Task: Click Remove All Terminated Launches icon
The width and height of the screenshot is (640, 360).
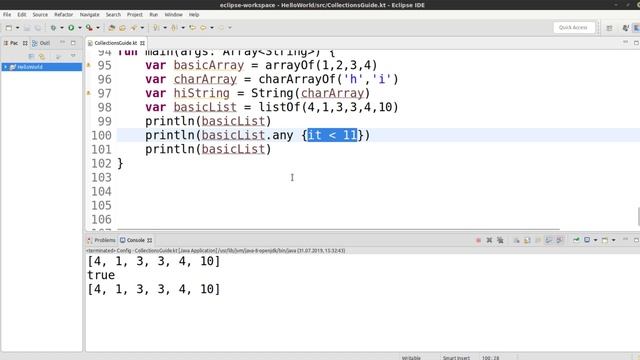Action: coord(500,240)
